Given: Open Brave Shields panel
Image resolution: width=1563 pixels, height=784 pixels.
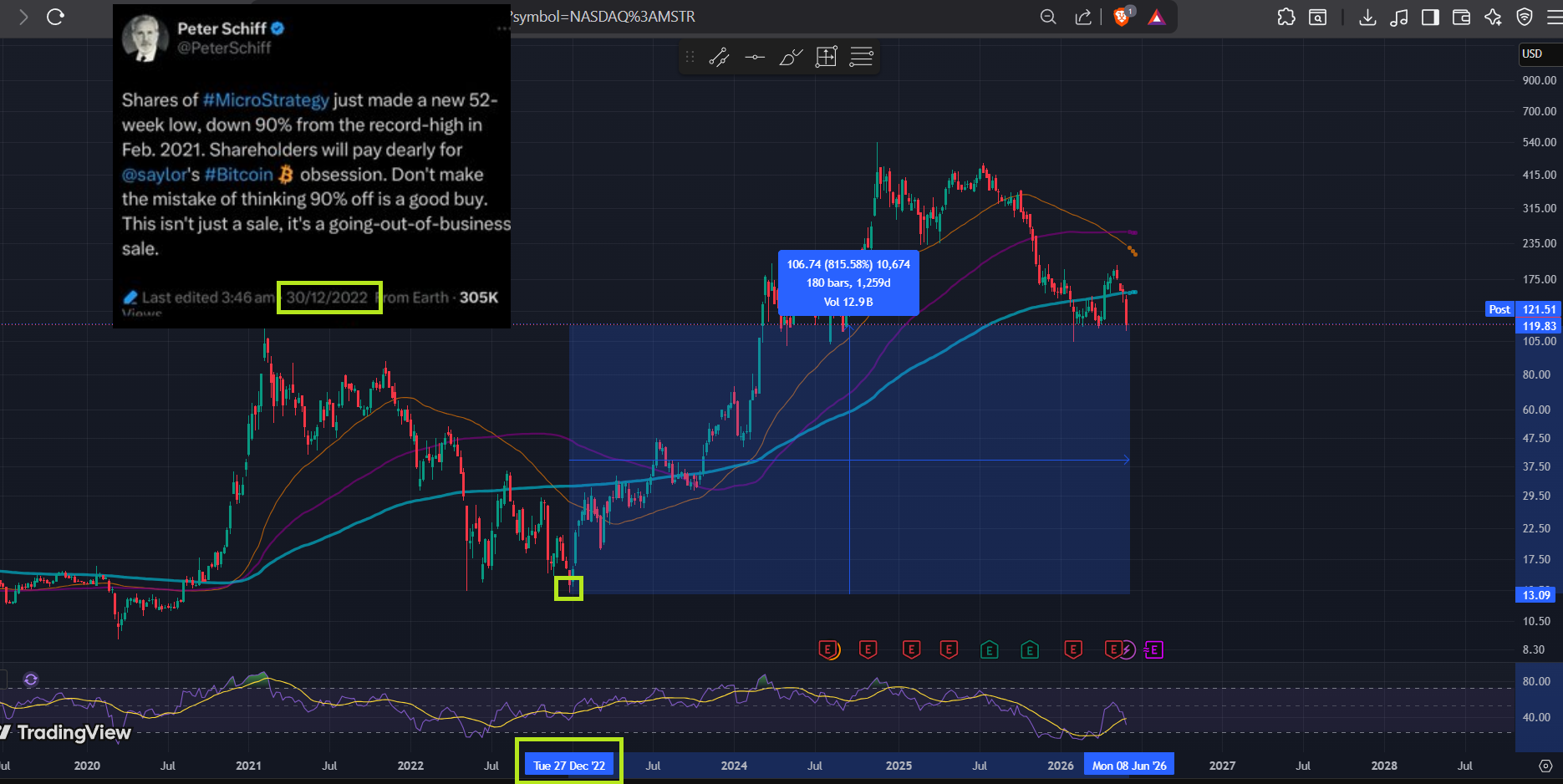Looking at the screenshot, I should pos(1123,16).
